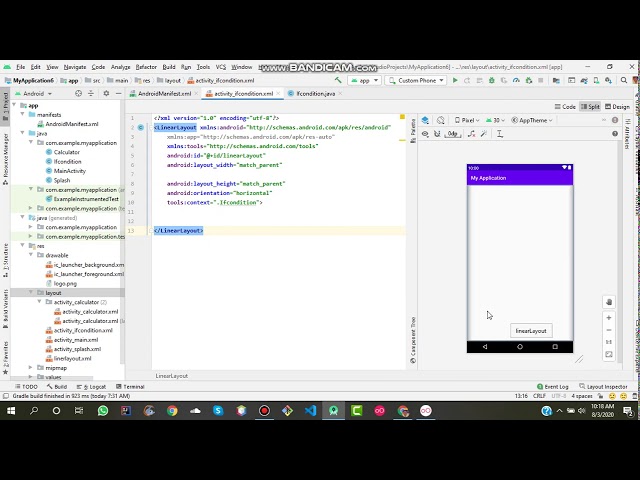Open Pixel device preview dropdown
Screen dimensions: 640x480
[x=467, y=120]
